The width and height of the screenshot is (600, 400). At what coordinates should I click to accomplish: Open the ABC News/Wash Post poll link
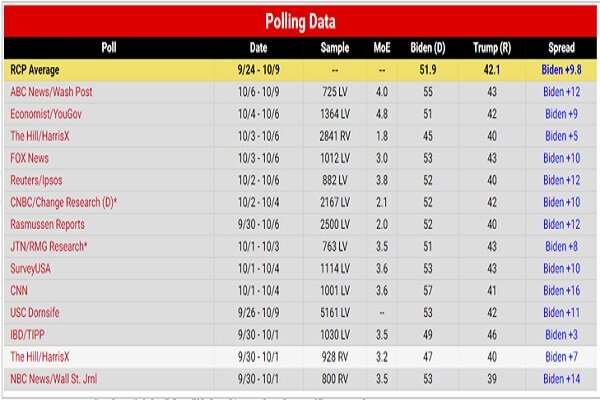click(x=51, y=92)
